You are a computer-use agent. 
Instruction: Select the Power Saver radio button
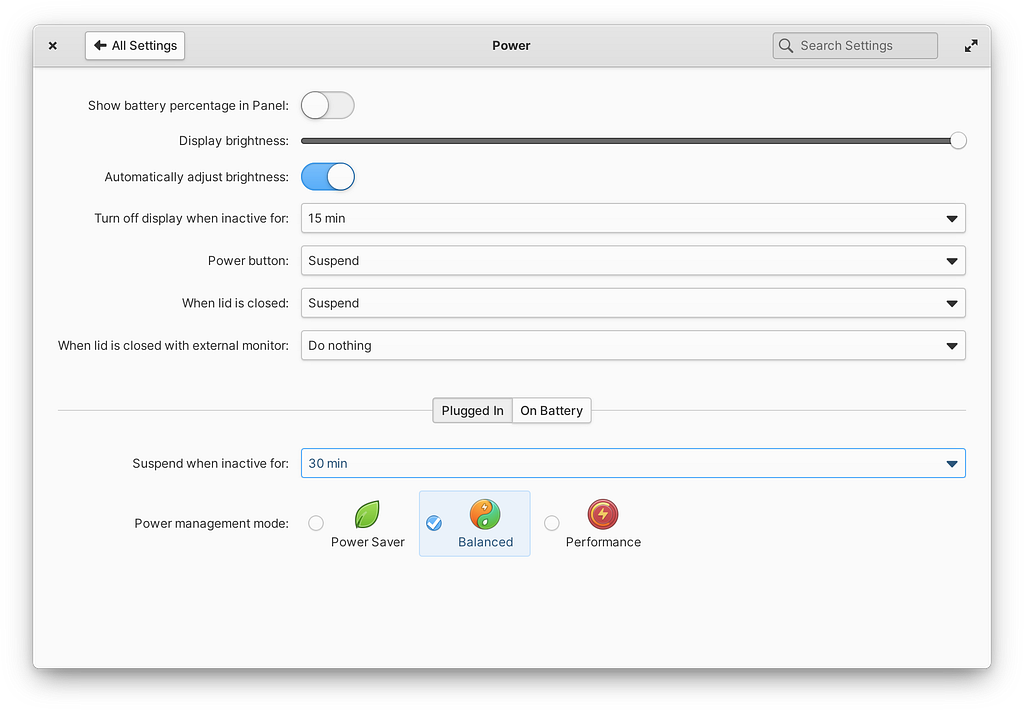(316, 523)
